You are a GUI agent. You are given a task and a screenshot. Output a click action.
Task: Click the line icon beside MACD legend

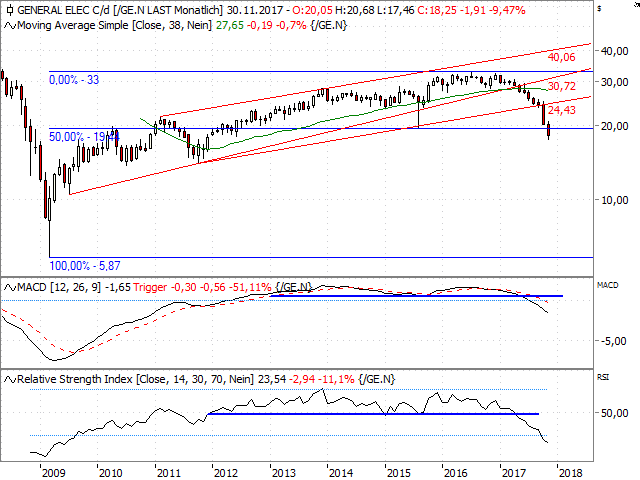coord(9,287)
